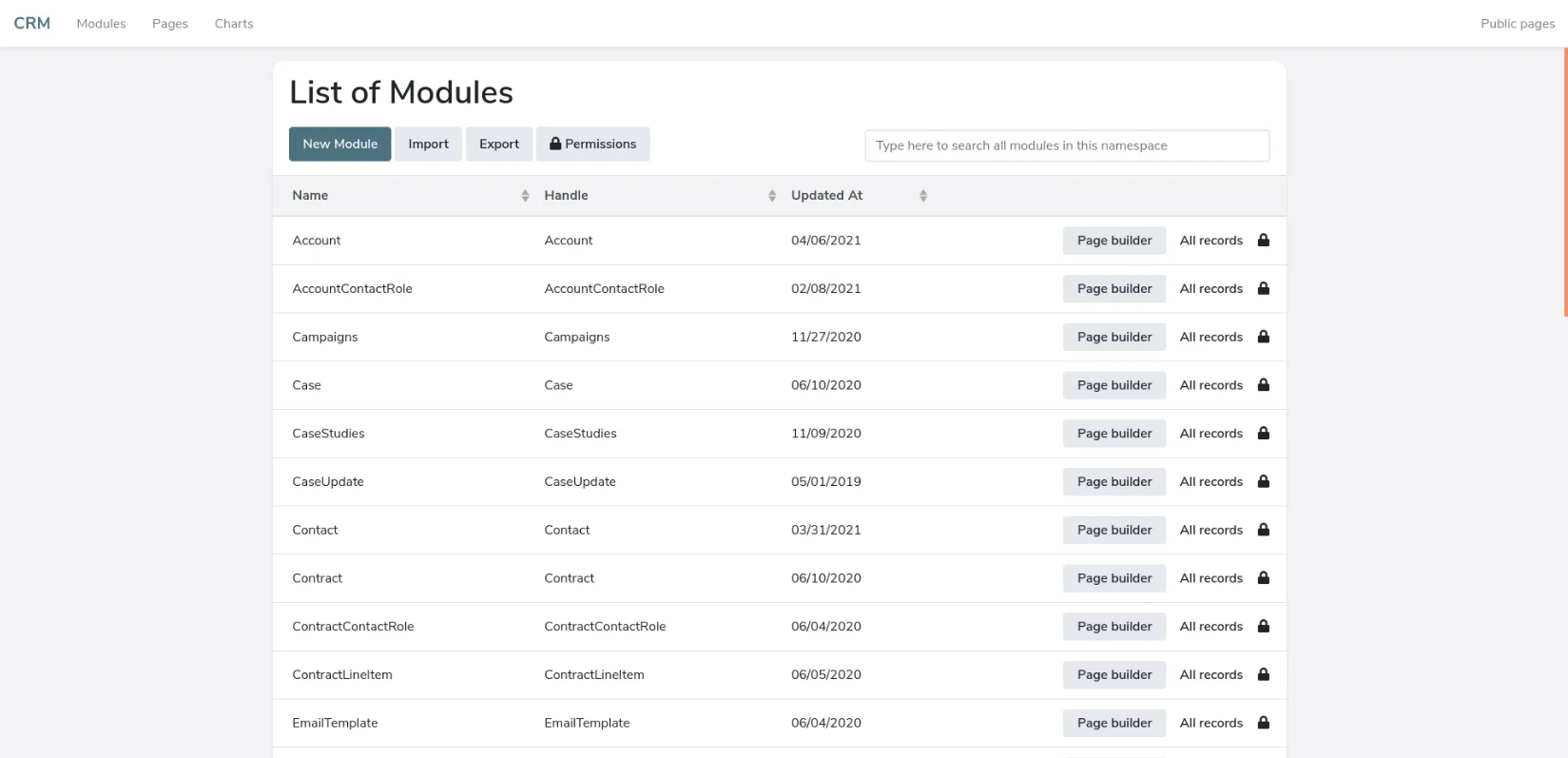1568x758 pixels.
Task: Click the lock icon on CaseStudies row
Action: pos(1264,434)
